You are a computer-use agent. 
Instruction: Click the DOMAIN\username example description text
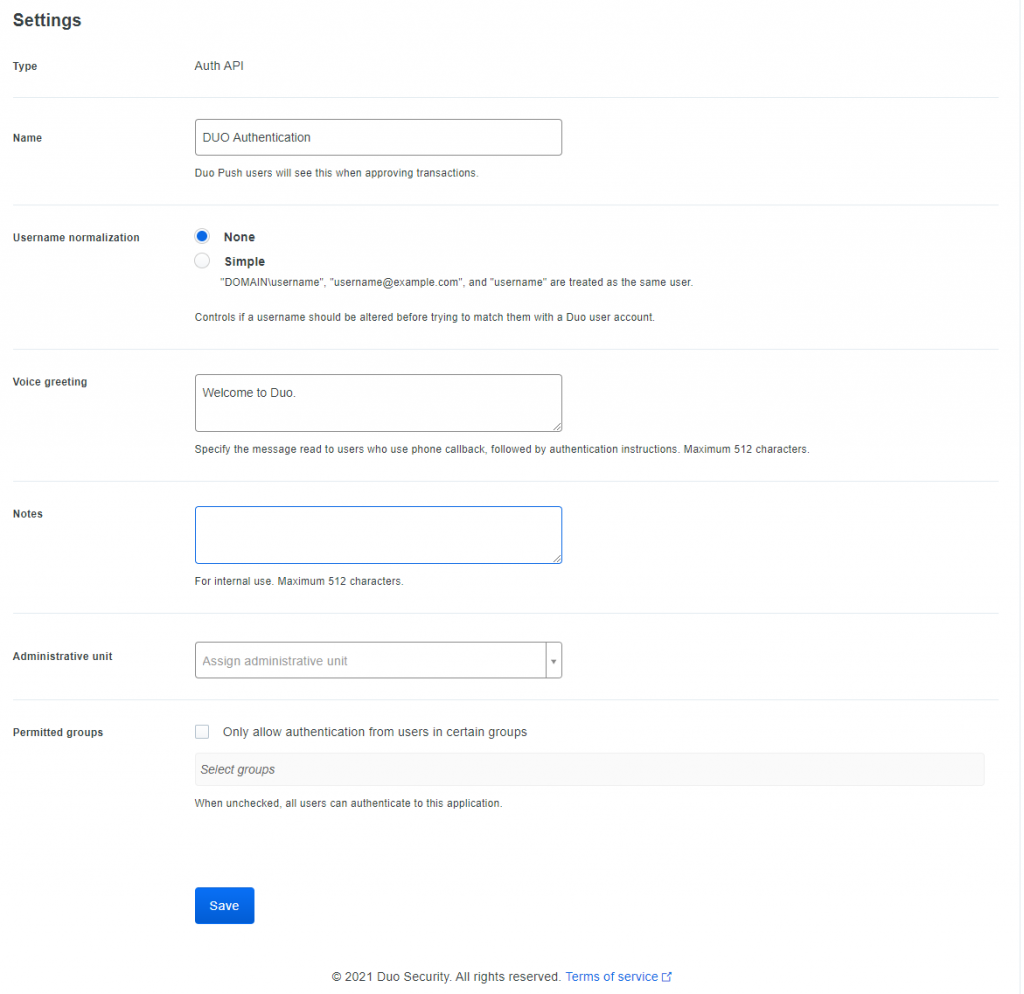[x=456, y=282]
